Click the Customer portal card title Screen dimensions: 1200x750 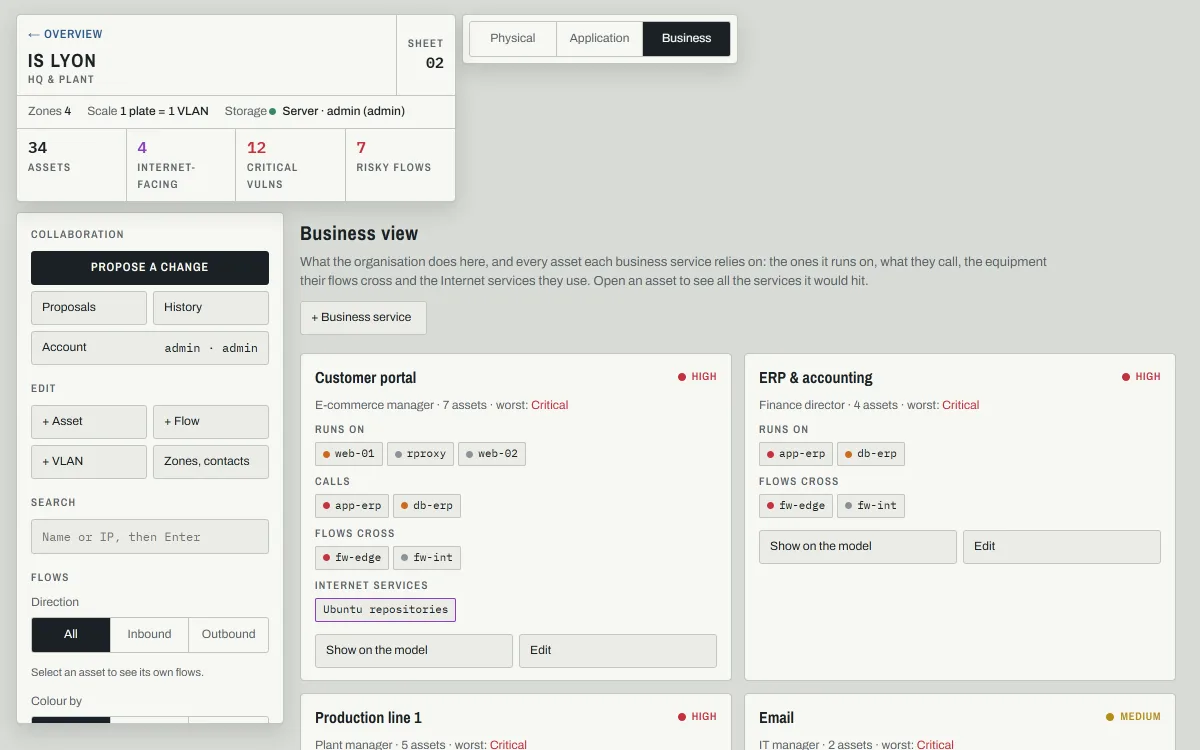tap(365, 378)
